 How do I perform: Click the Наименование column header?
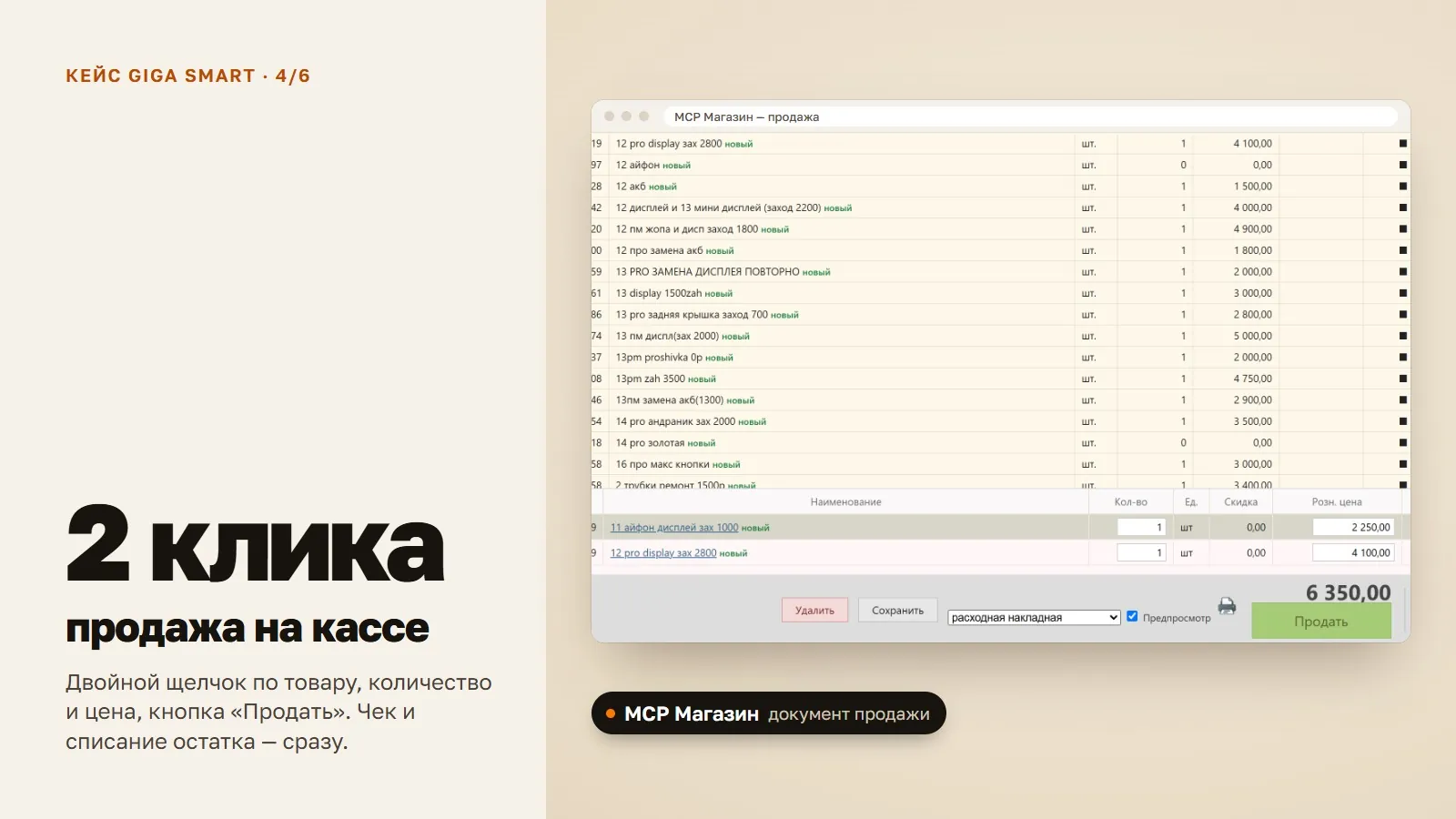coord(845,502)
